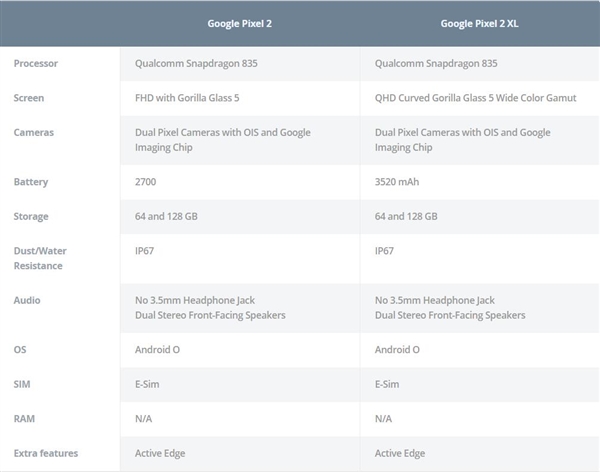Click the Screen row label
The height and width of the screenshot is (472, 600).
[x=29, y=98]
